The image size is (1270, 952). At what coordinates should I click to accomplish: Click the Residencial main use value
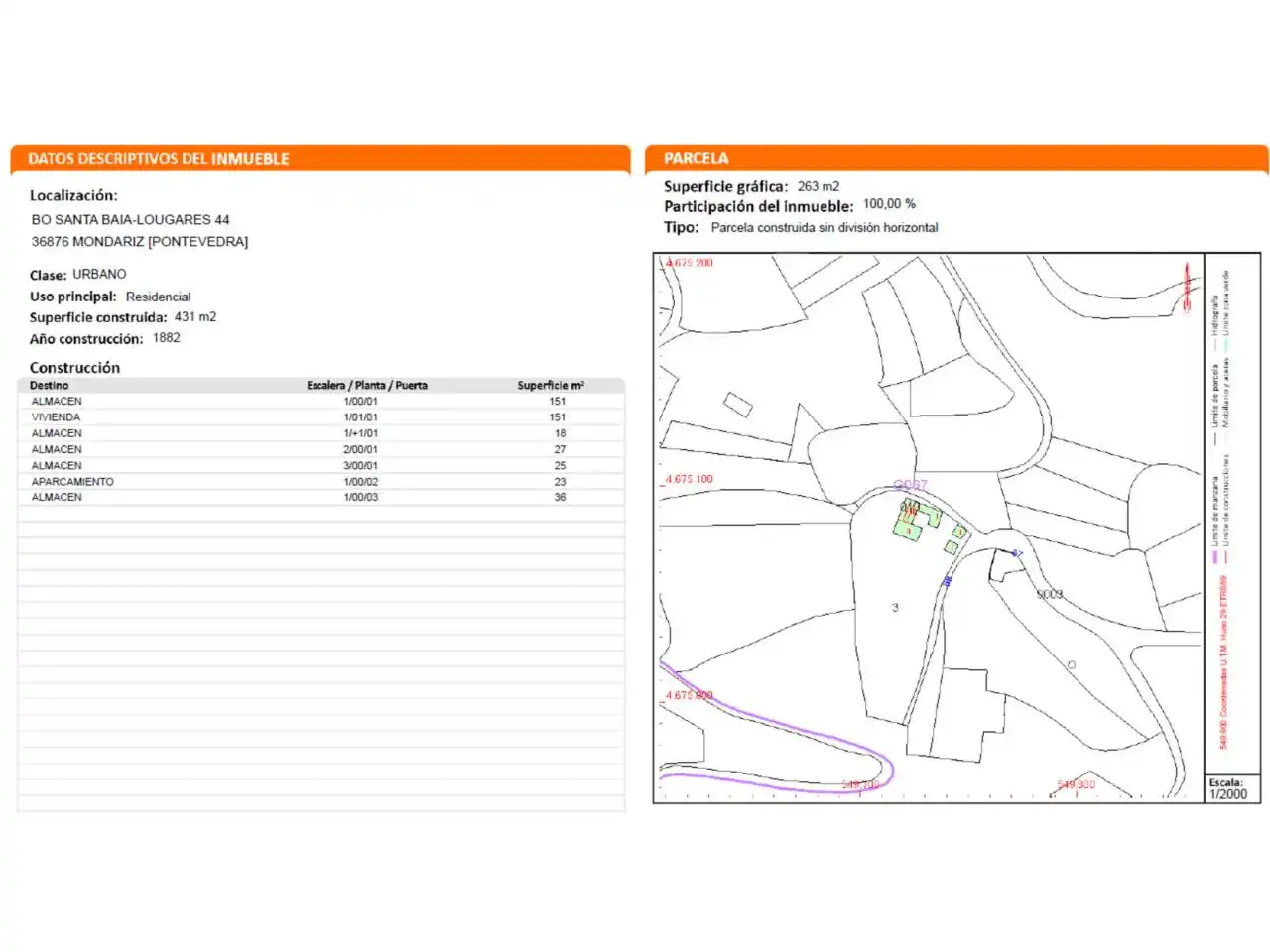pyautogui.click(x=158, y=297)
